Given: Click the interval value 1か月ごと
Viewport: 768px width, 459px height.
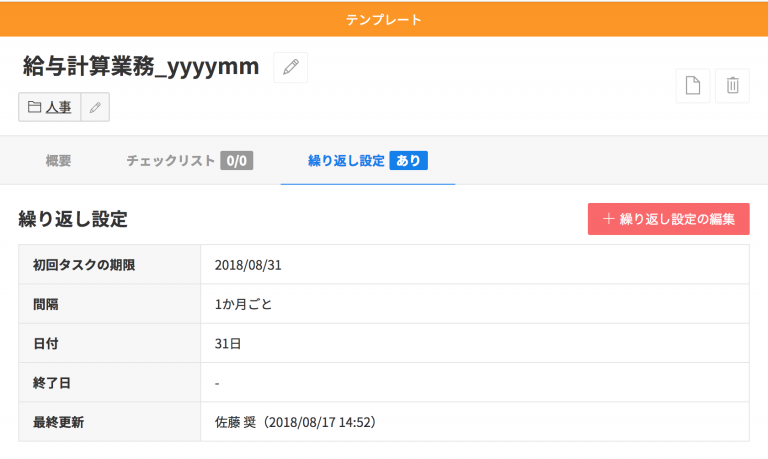Looking at the screenshot, I should (x=243, y=304).
